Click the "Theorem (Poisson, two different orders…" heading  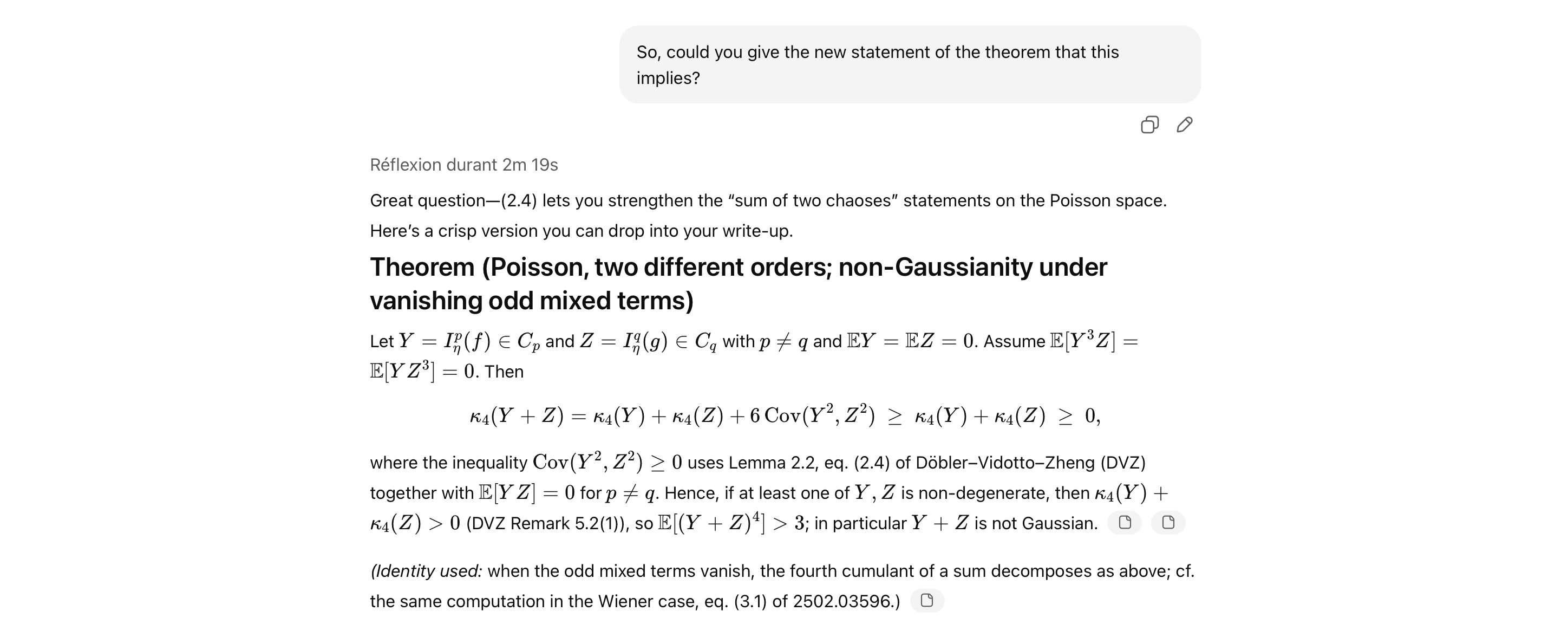click(738, 284)
